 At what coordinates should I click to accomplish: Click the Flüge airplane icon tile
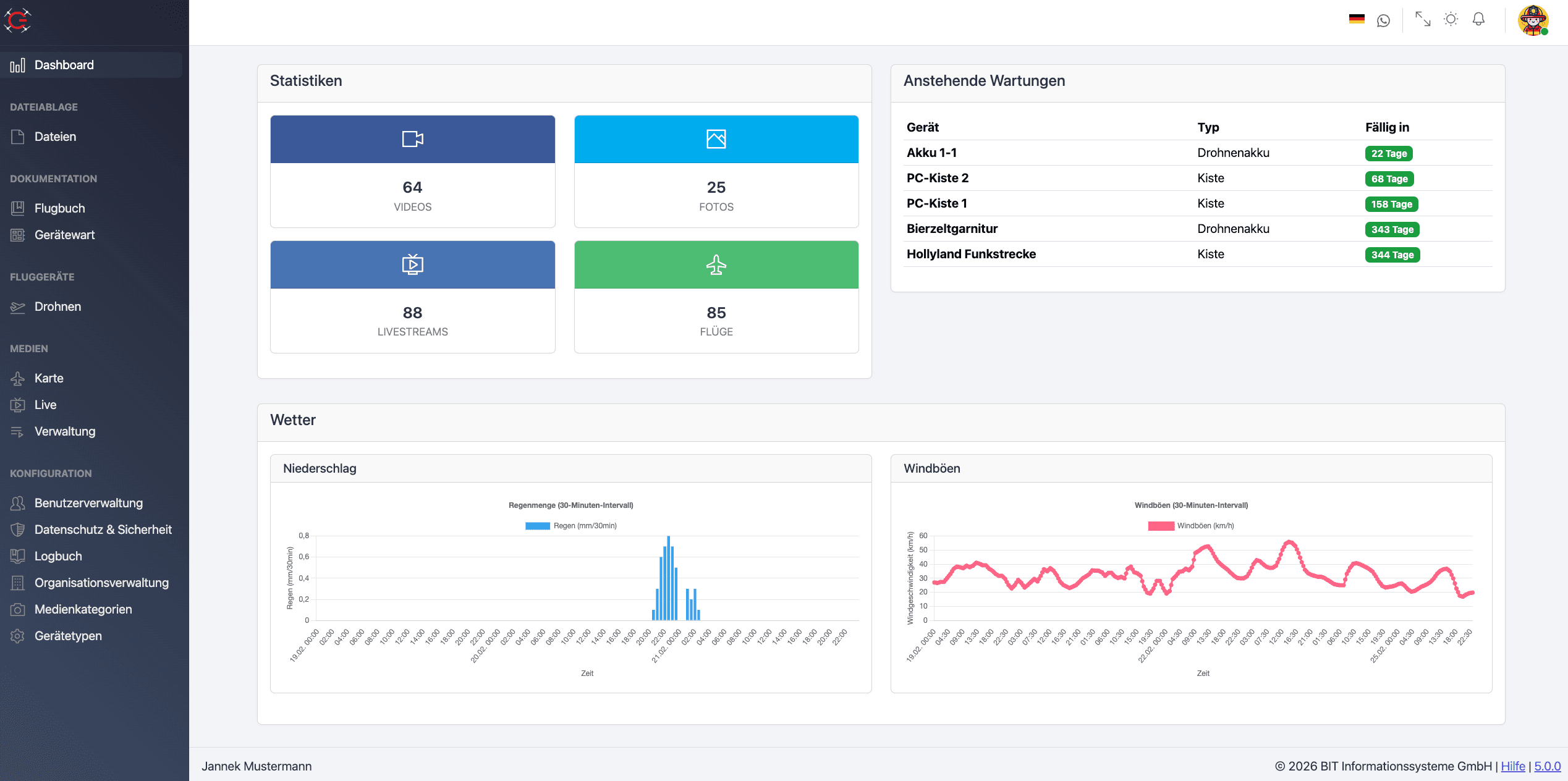pyautogui.click(x=716, y=264)
